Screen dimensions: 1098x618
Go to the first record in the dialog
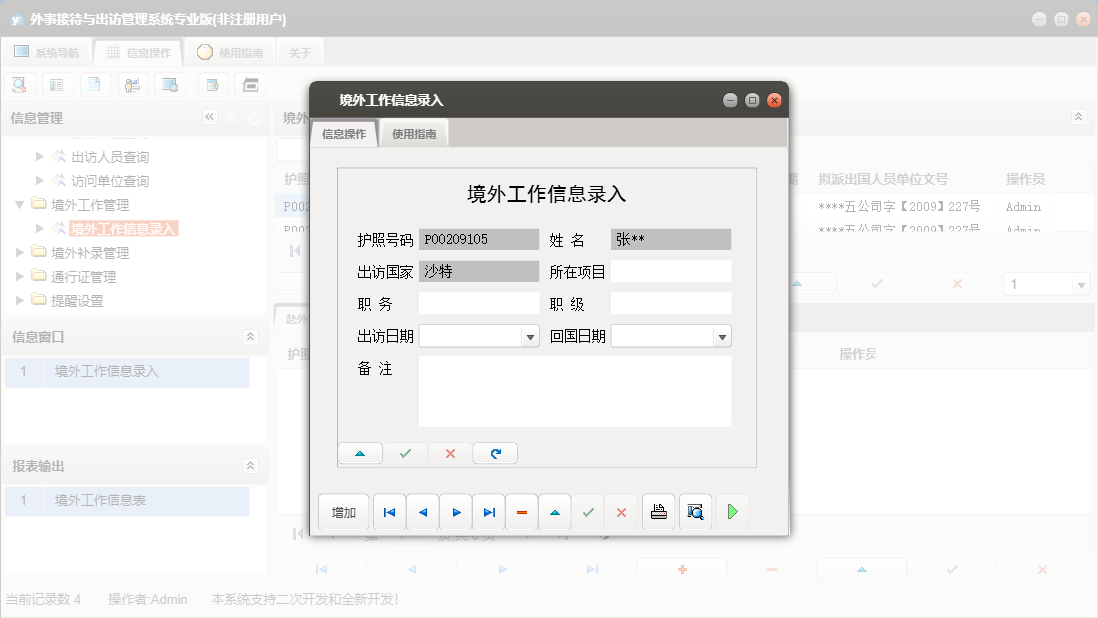click(389, 511)
